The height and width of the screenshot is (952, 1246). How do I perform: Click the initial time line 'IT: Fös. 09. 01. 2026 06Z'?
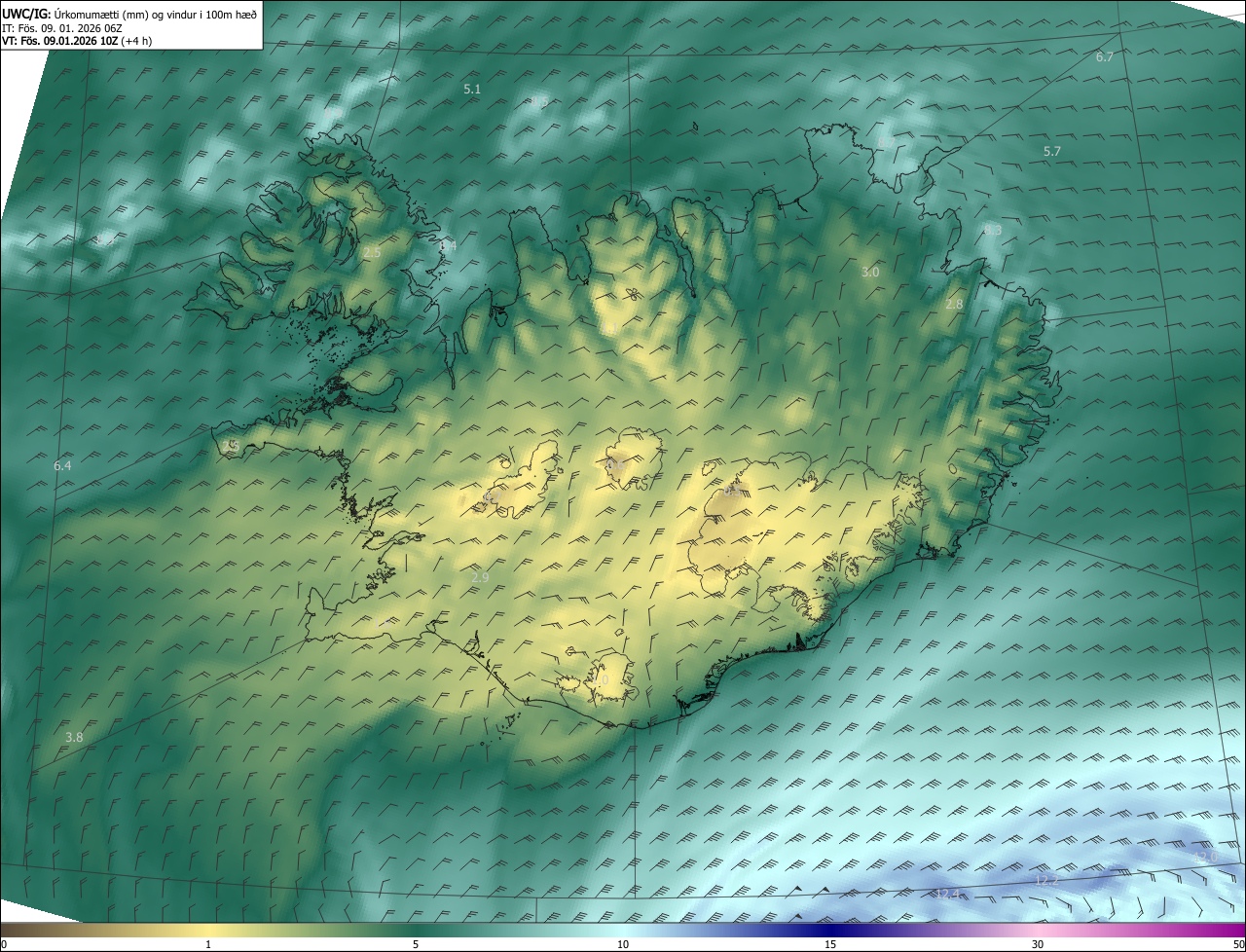tap(61, 27)
